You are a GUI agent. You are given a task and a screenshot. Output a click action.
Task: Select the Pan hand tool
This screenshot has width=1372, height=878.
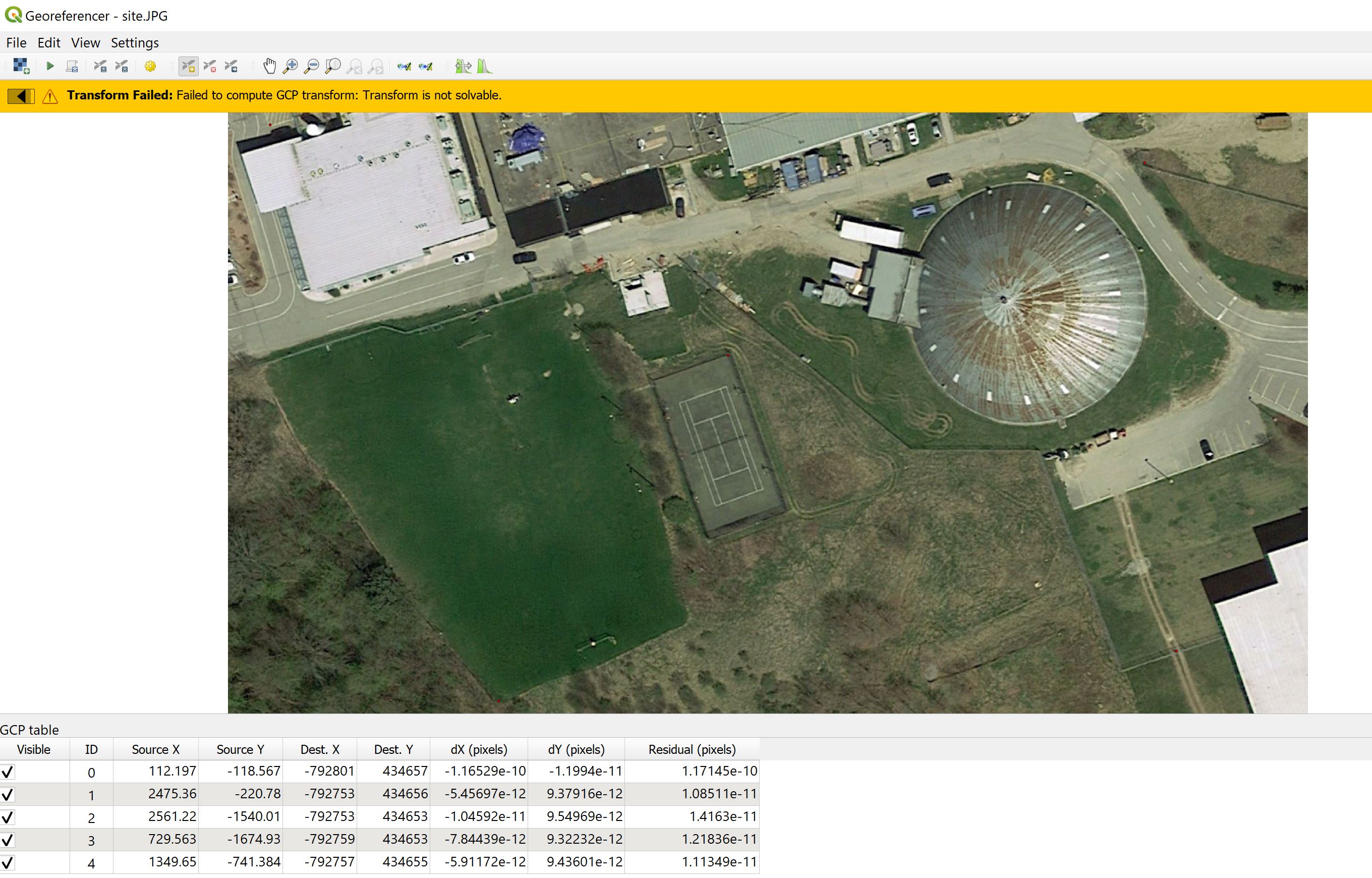point(269,67)
